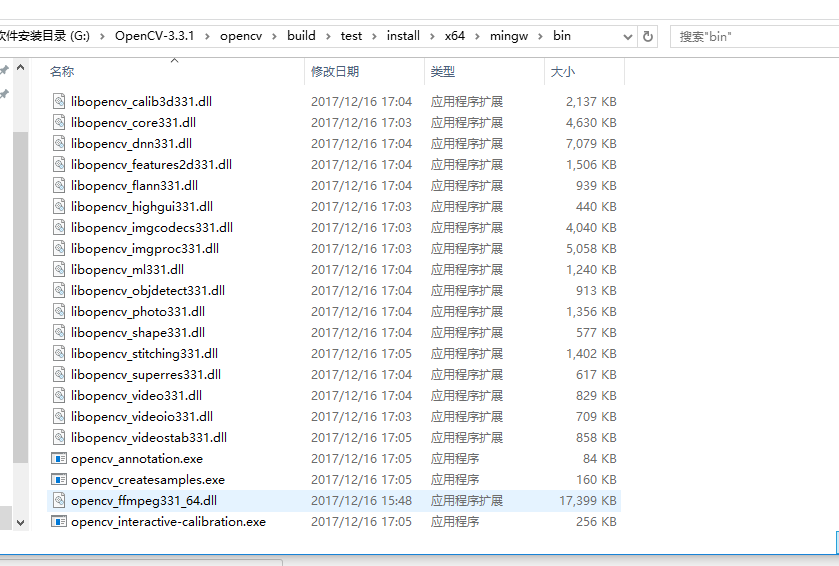Click the opencv_annotation.exe application icon
The height and width of the screenshot is (566, 839).
coord(59,458)
